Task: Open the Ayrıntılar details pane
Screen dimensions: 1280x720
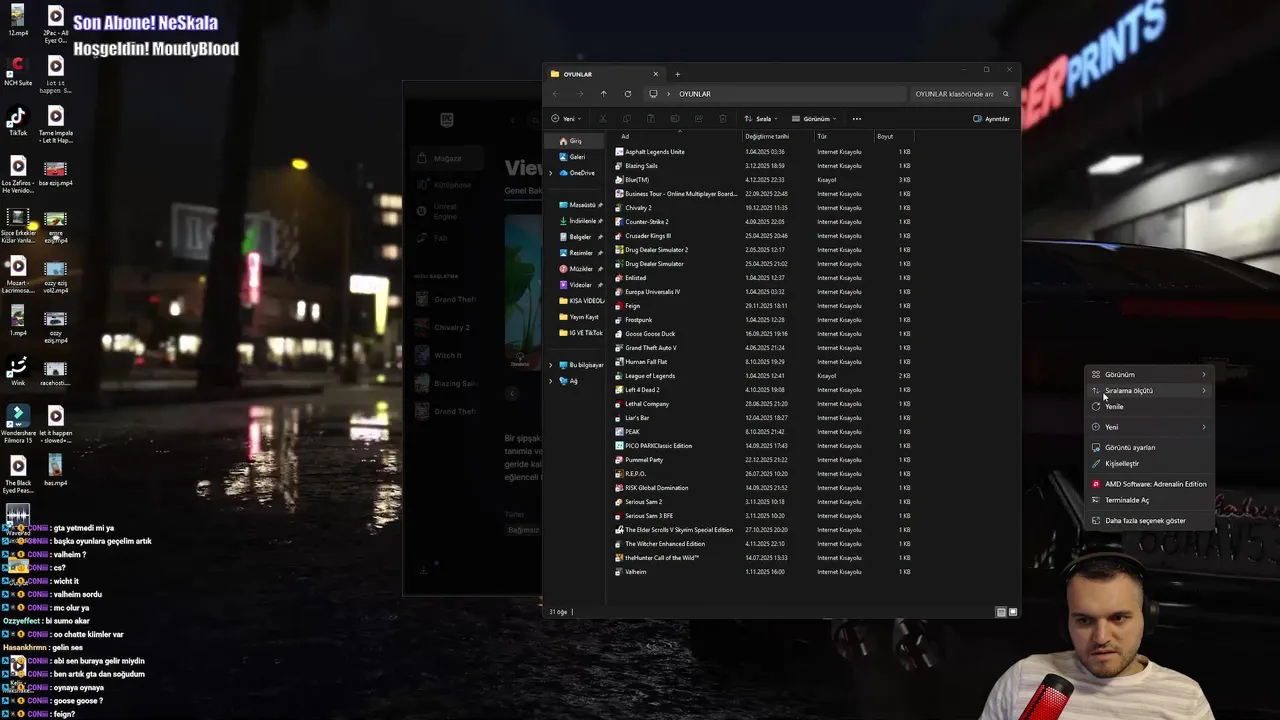Action: click(x=991, y=119)
